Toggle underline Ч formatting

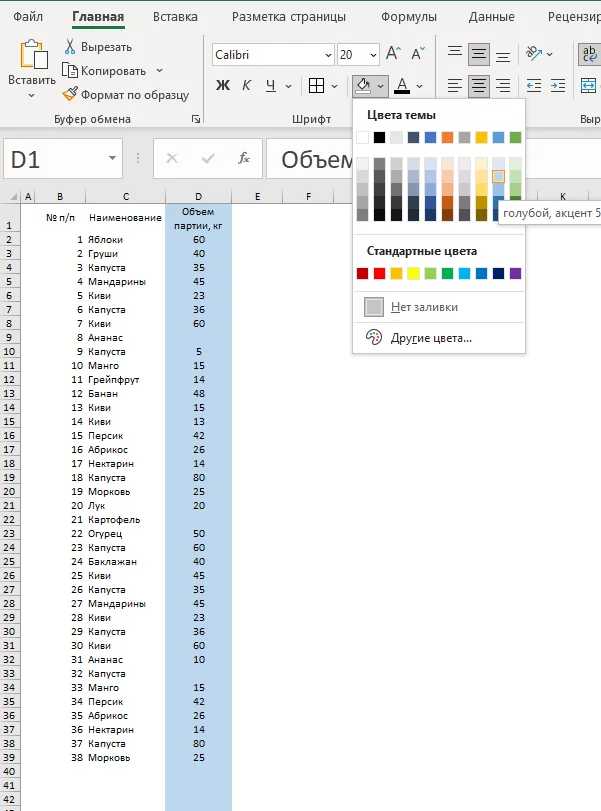click(x=271, y=85)
